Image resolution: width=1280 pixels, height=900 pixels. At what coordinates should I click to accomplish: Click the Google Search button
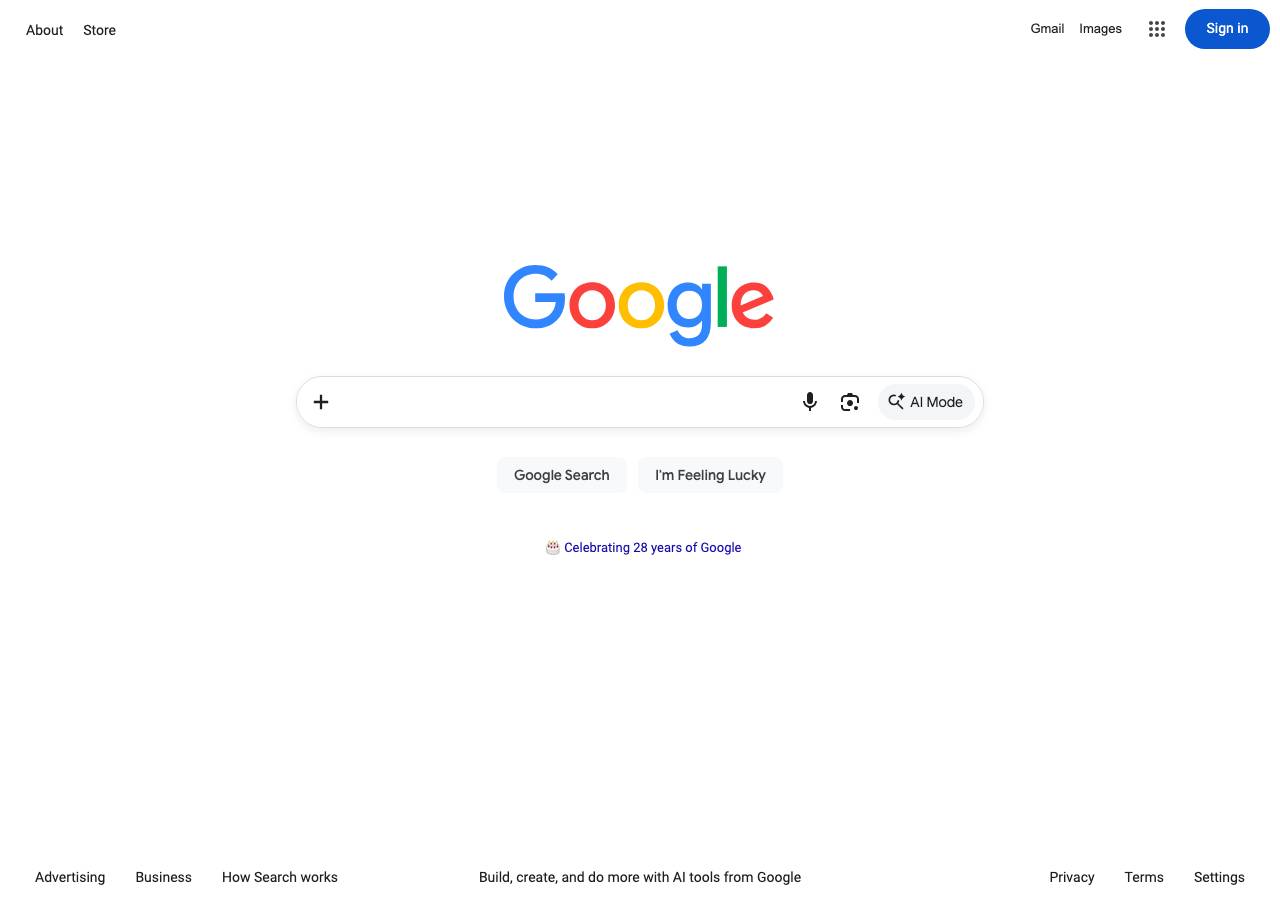562,475
